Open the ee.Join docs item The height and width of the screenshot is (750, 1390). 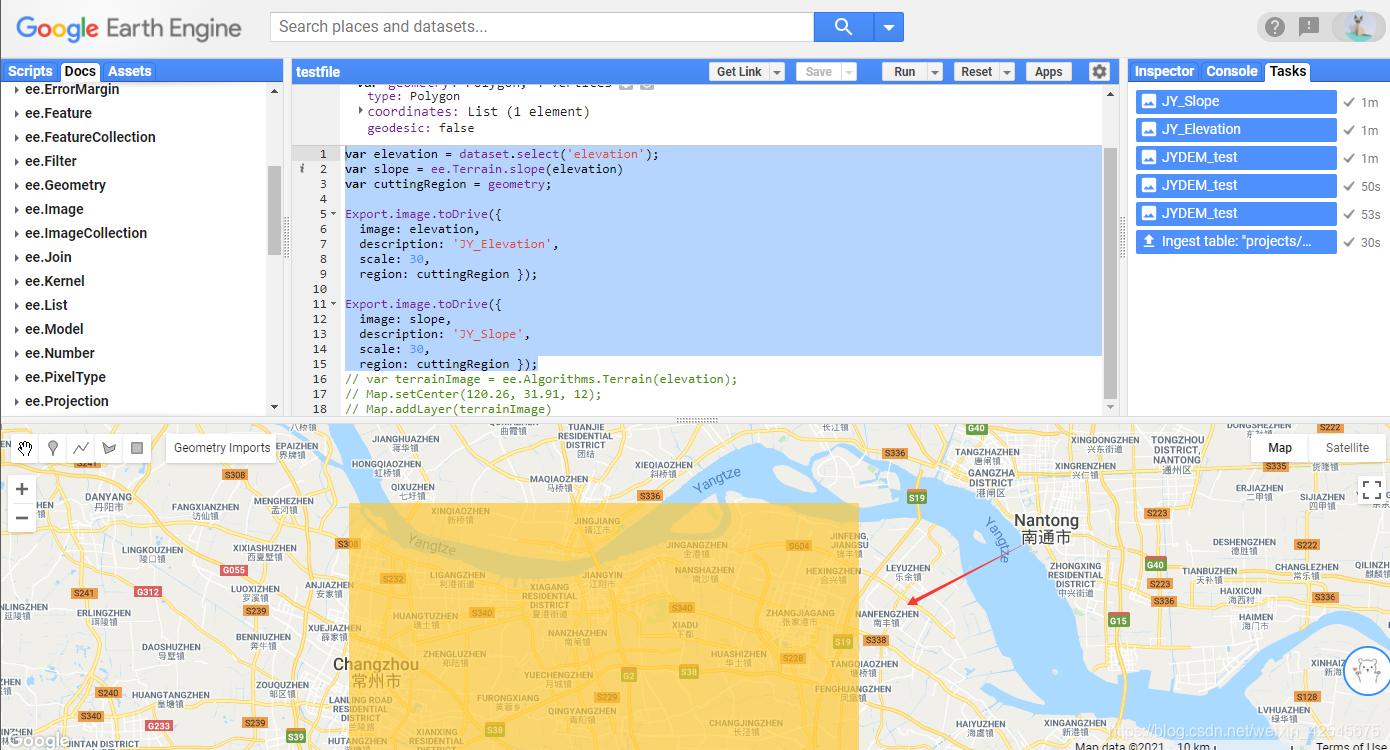(x=48, y=257)
